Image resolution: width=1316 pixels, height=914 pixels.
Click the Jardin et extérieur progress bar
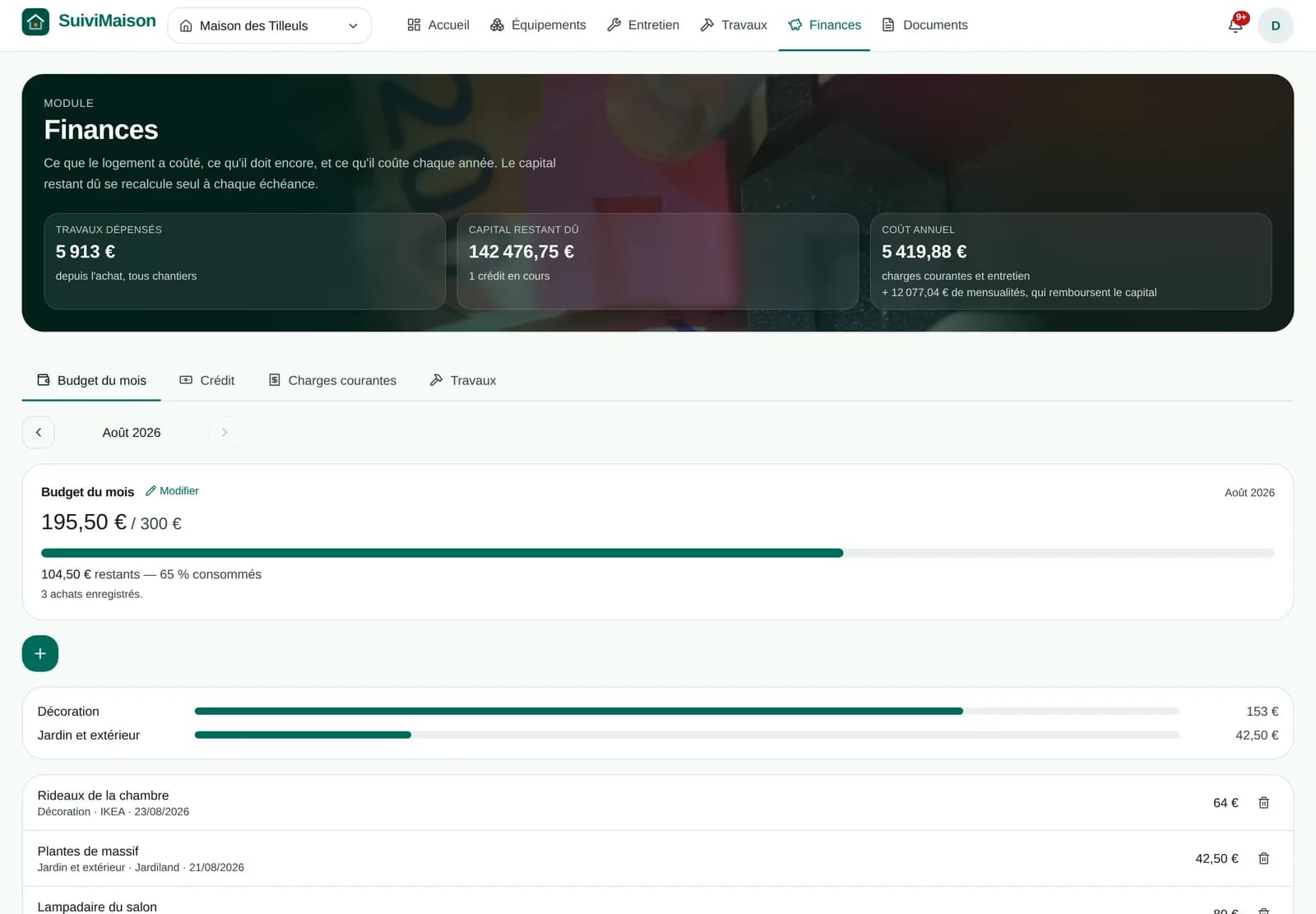[687, 735]
